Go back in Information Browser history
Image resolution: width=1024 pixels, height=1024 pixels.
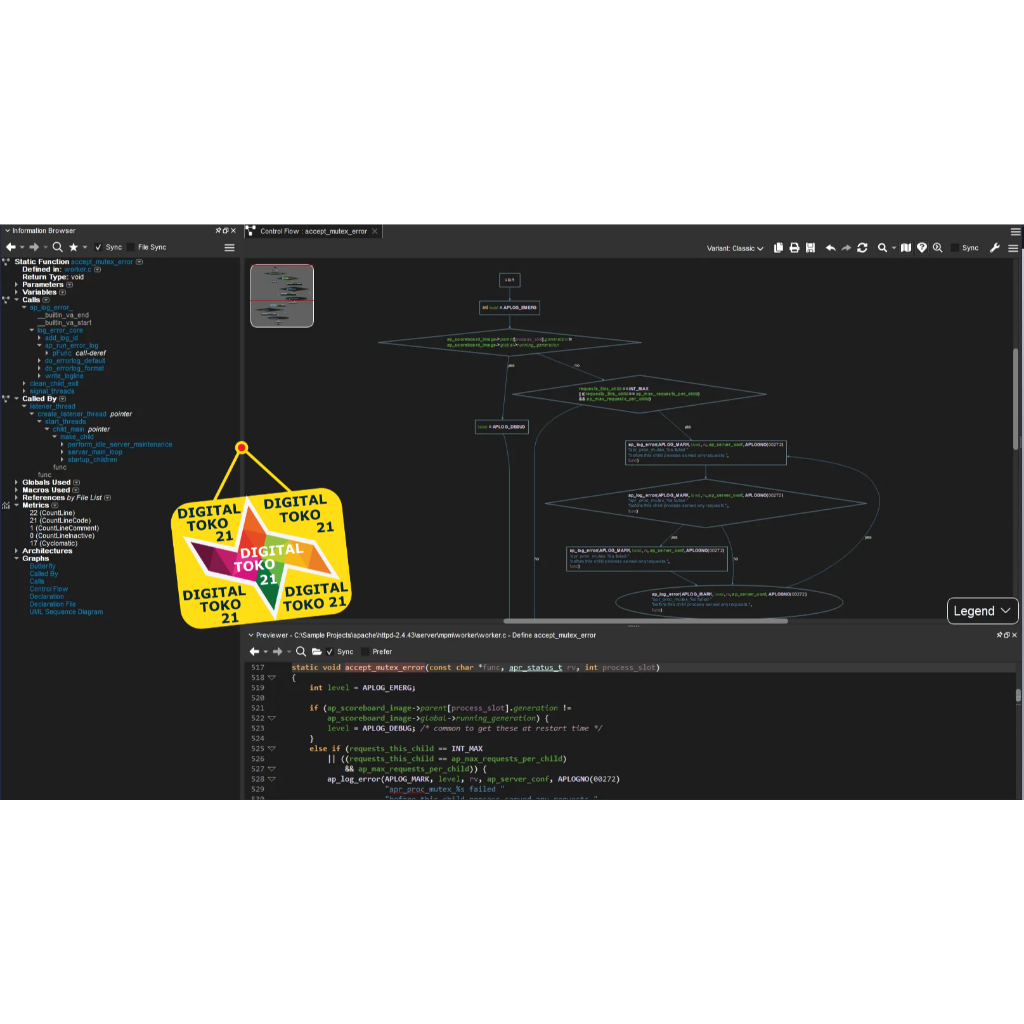click(10, 248)
